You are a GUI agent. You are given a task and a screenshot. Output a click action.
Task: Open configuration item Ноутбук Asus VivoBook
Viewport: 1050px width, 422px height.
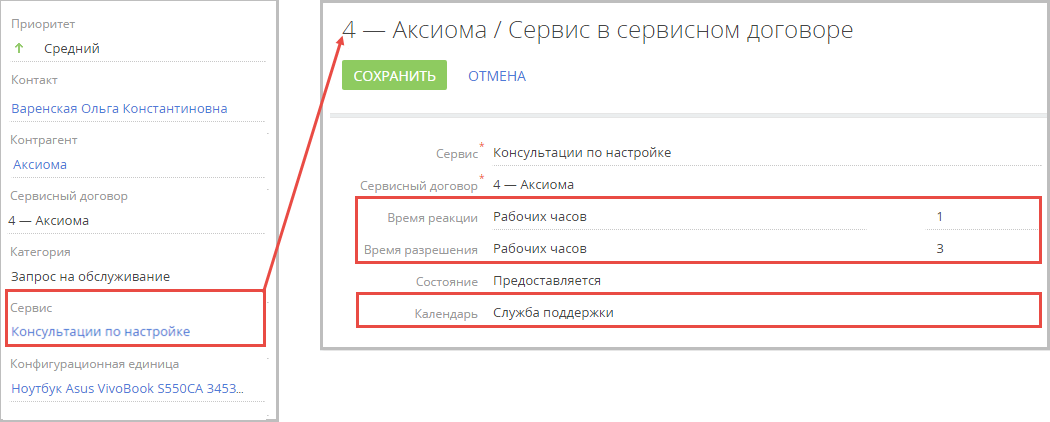point(127,388)
